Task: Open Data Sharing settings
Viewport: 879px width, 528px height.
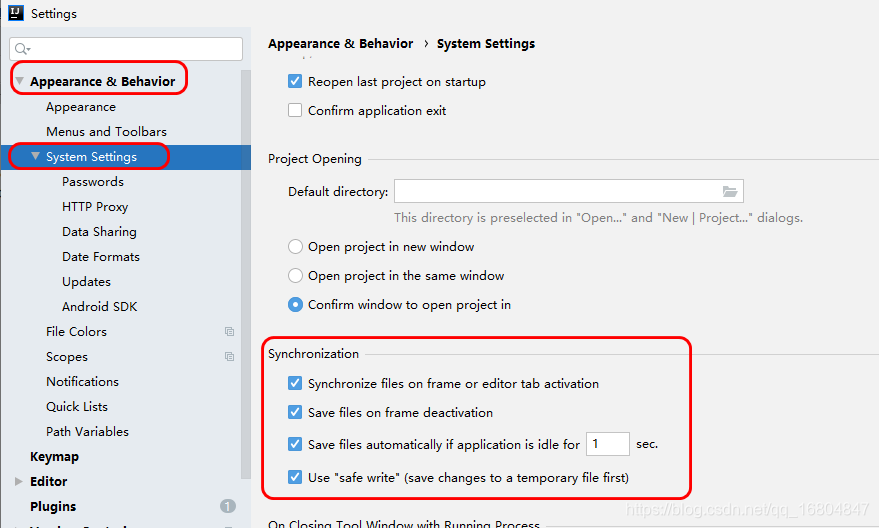Action: tap(99, 231)
